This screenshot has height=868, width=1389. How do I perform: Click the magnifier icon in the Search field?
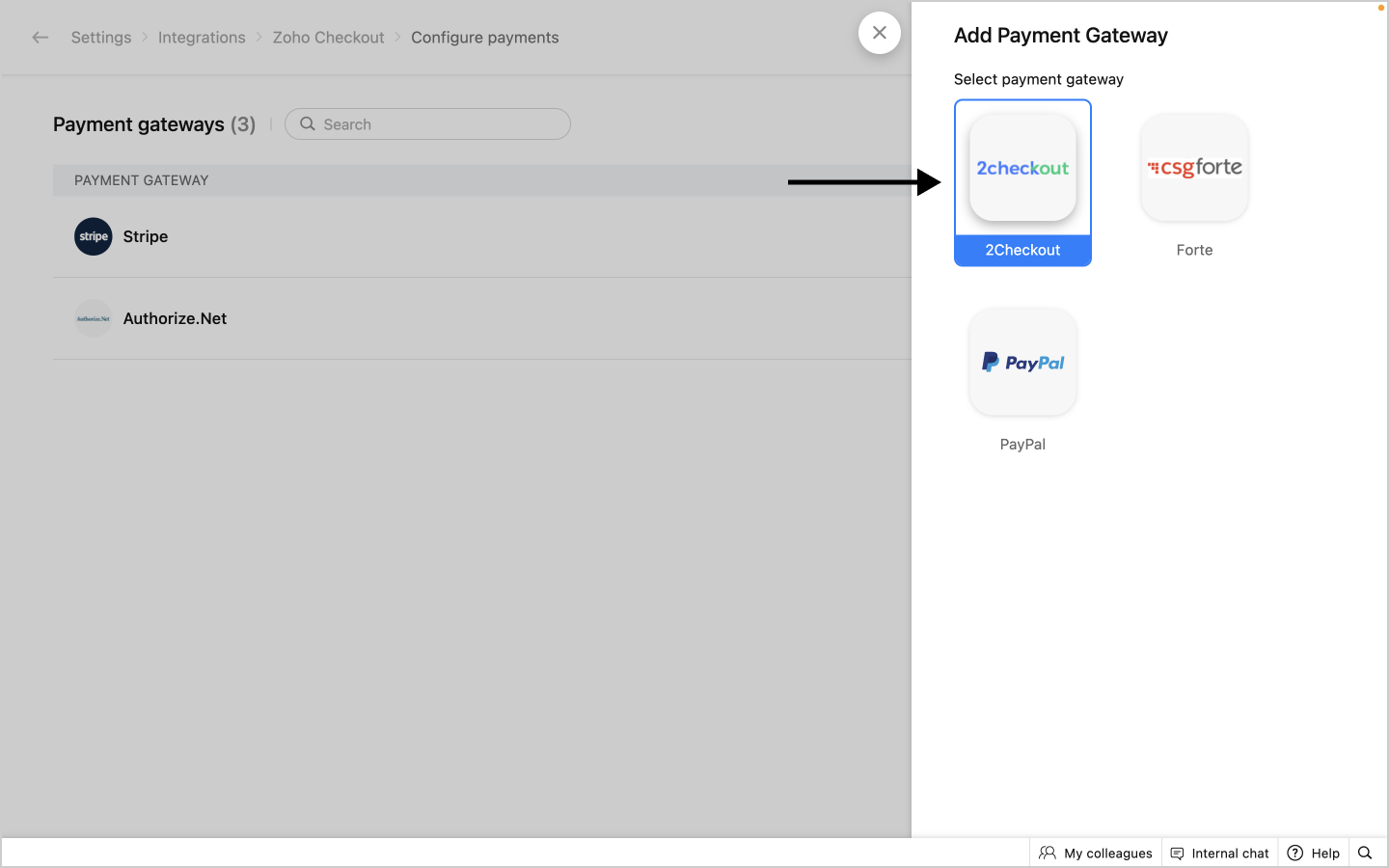point(308,124)
